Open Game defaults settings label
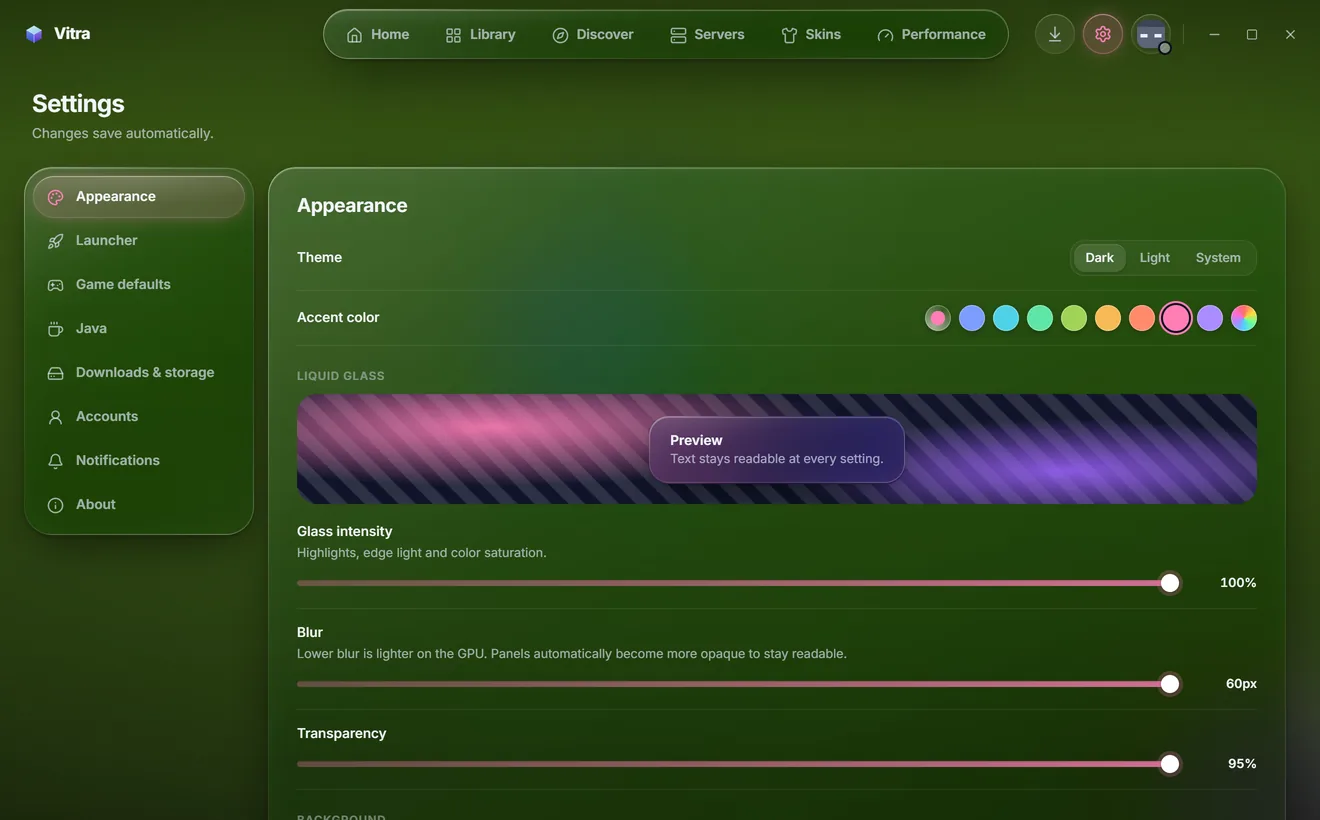The height and width of the screenshot is (820, 1320). (123, 284)
